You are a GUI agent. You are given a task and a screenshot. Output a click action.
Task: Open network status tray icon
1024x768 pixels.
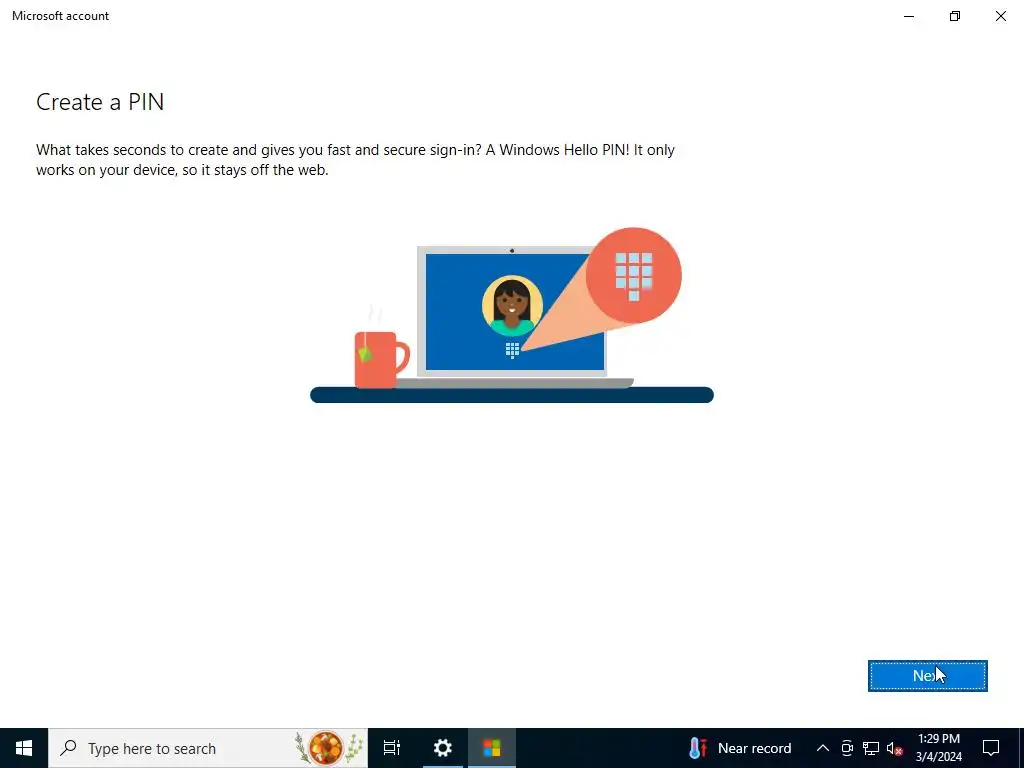coord(871,748)
